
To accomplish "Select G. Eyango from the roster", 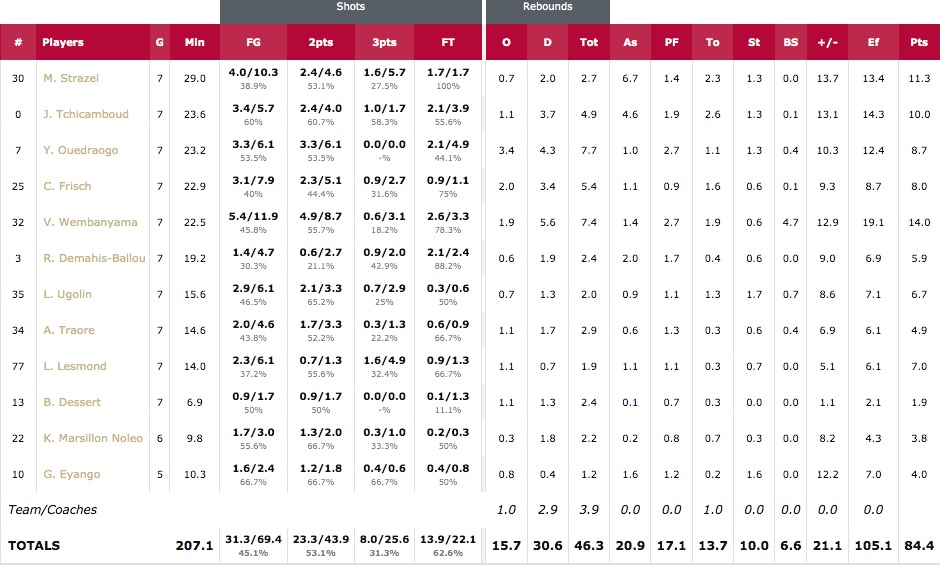I will 71,474.
